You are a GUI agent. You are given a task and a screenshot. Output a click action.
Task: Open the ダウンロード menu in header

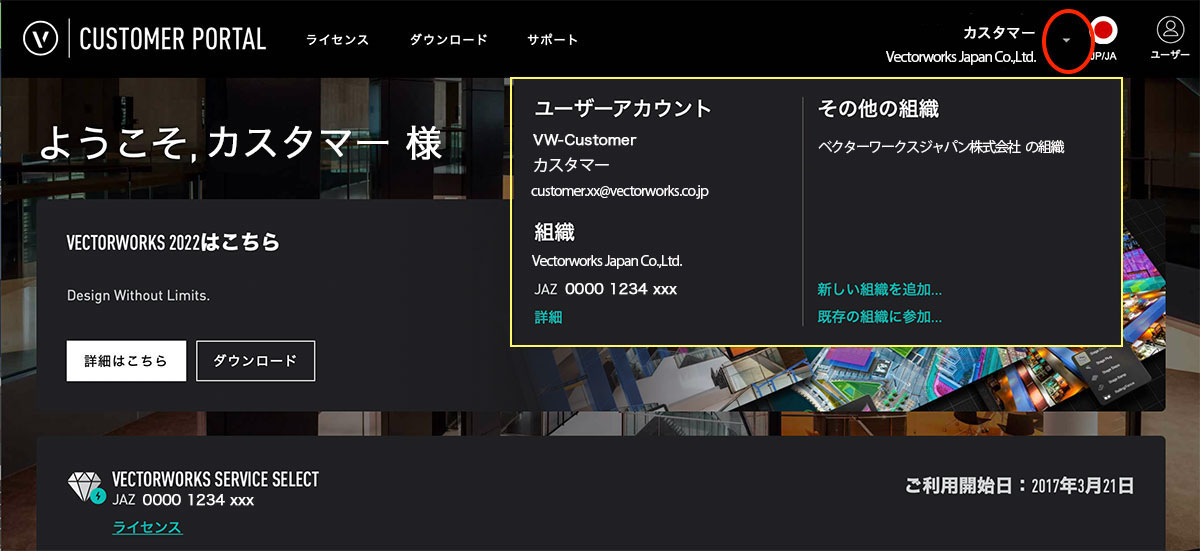(x=448, y=40)
